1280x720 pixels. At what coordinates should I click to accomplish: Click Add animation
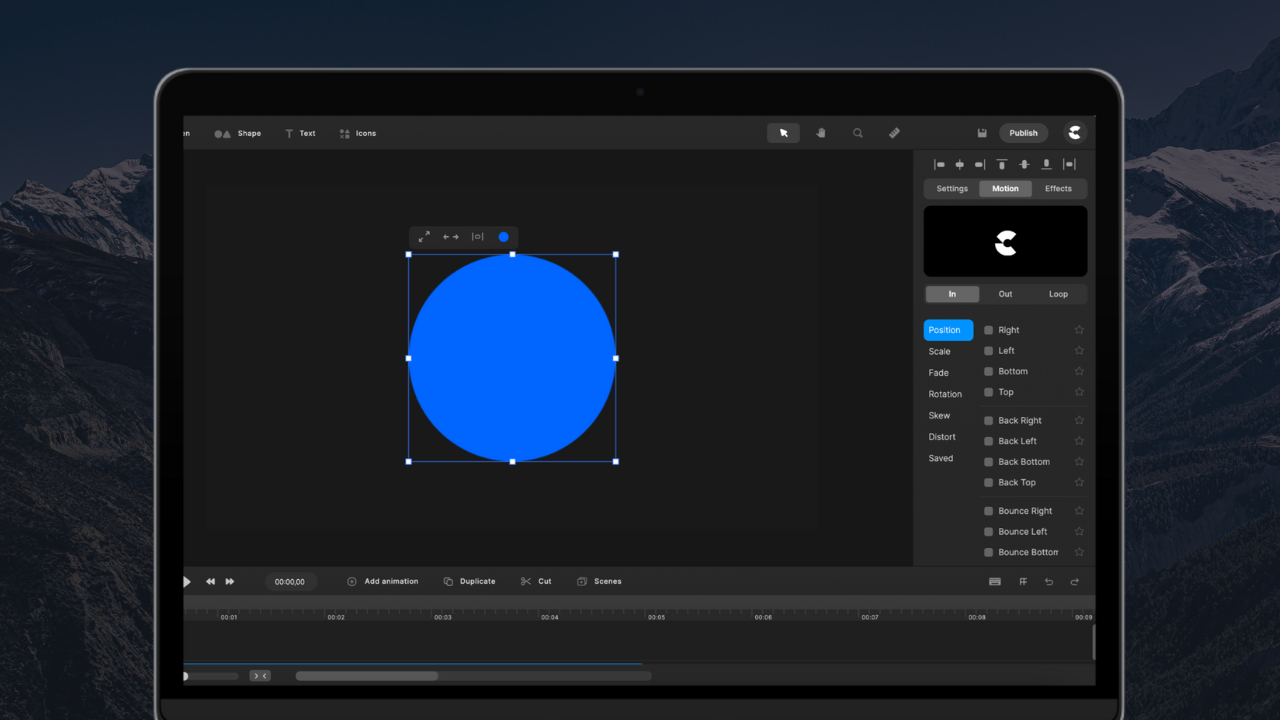tap(383, 582)
